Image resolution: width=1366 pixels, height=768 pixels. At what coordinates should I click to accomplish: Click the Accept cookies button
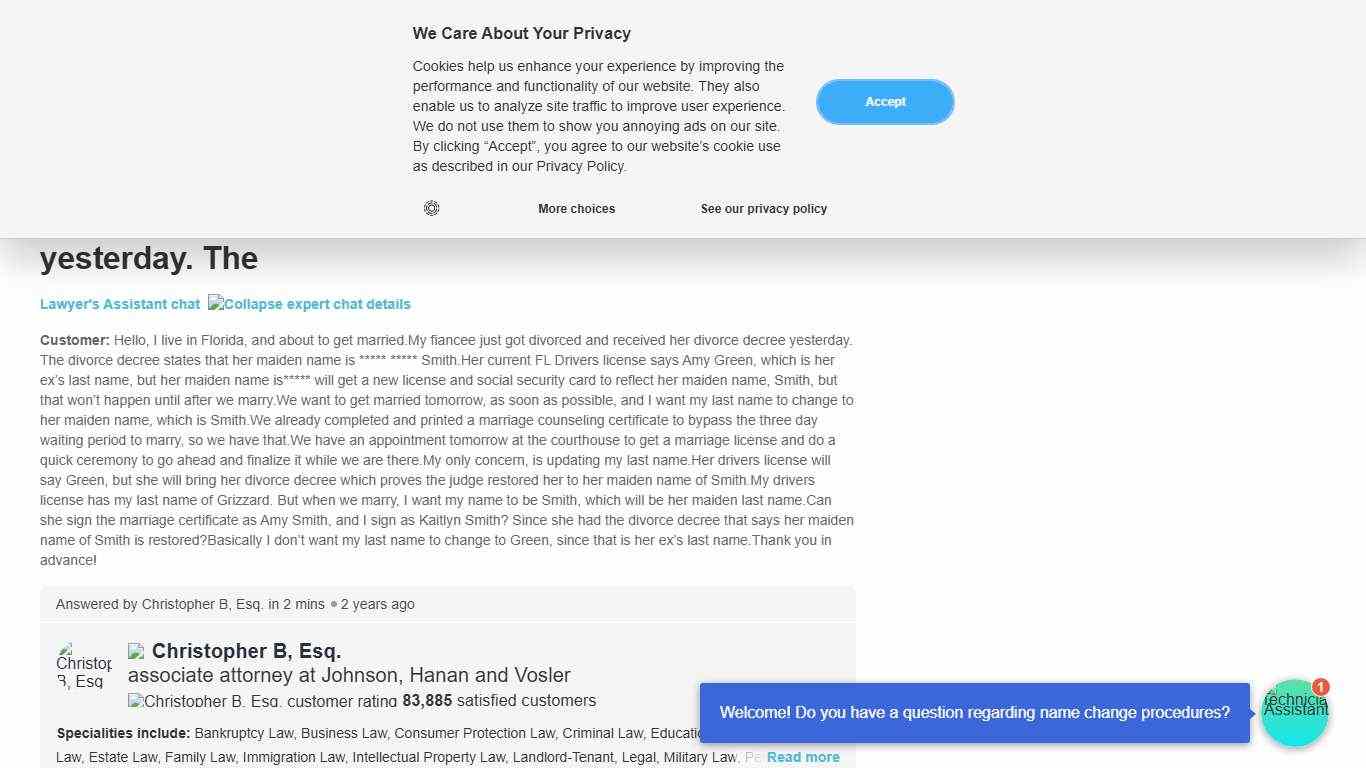coord(885,102)
